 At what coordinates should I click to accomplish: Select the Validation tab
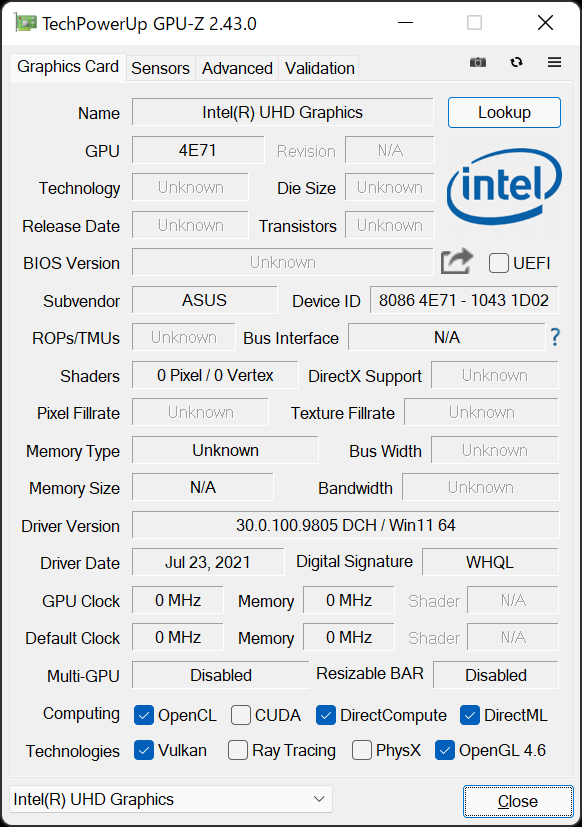(x=319, y=68)
